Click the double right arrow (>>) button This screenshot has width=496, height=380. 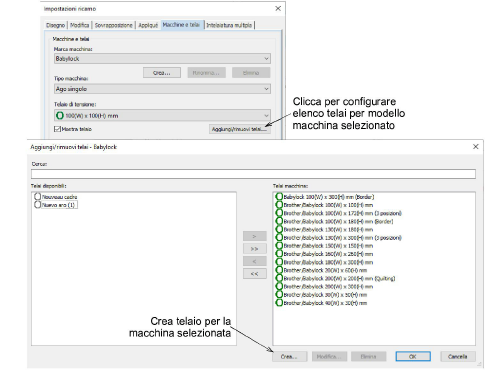click(255, 249)
